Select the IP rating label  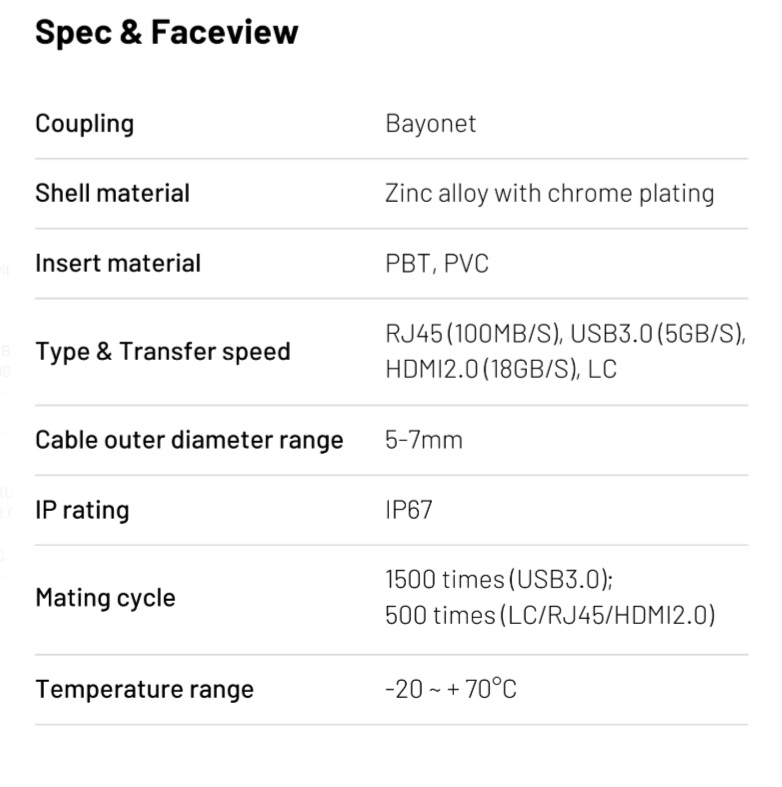point(82,510)
